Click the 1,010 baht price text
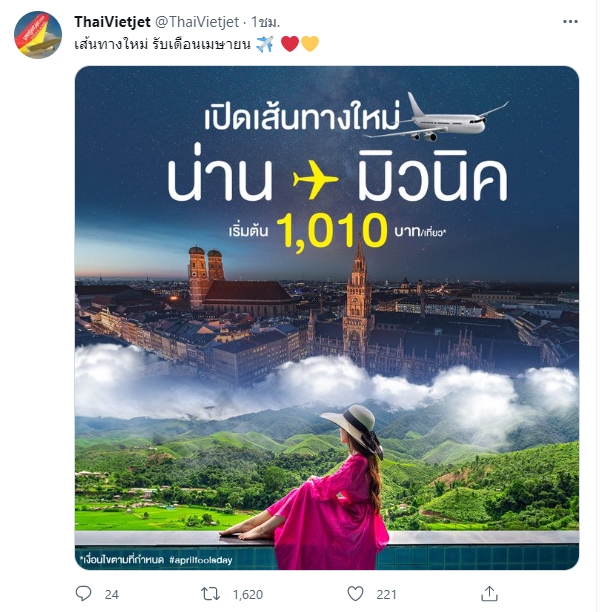 [332, 230]
